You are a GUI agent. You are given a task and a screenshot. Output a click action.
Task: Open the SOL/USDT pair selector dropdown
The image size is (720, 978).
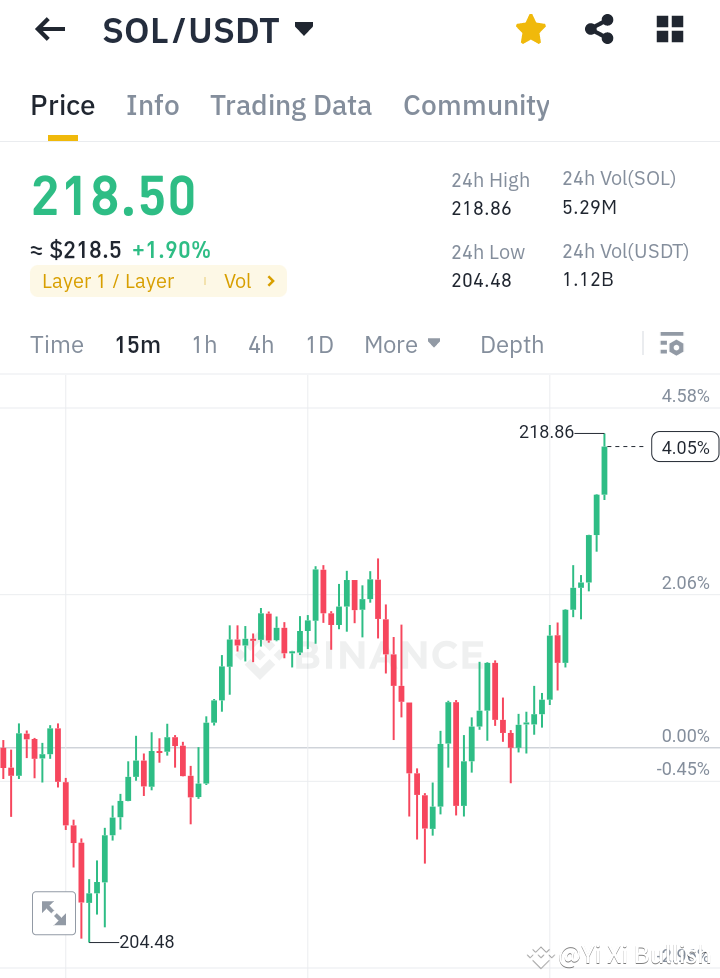pos(303,30)
